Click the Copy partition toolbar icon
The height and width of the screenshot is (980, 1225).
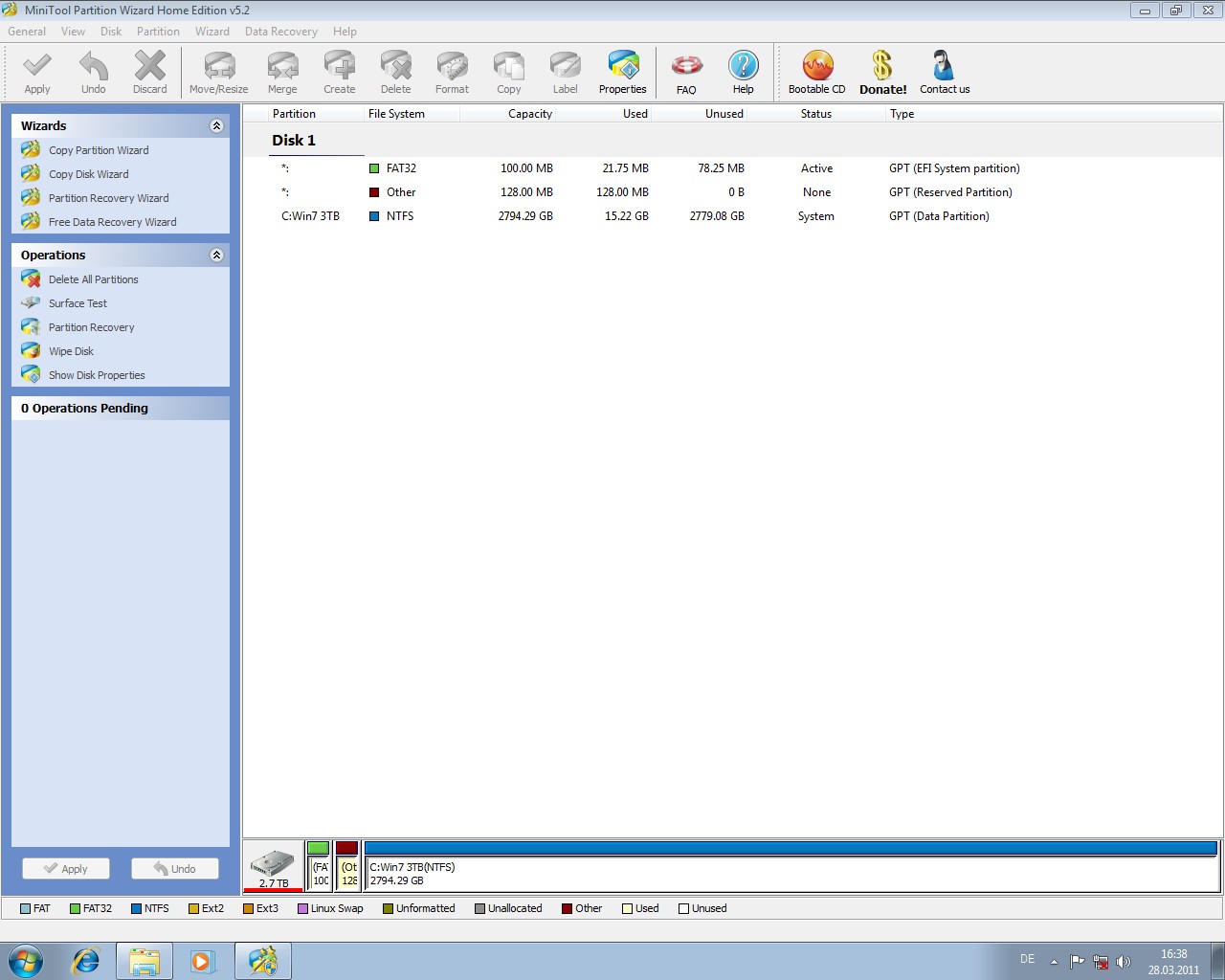tap(509, 66)
